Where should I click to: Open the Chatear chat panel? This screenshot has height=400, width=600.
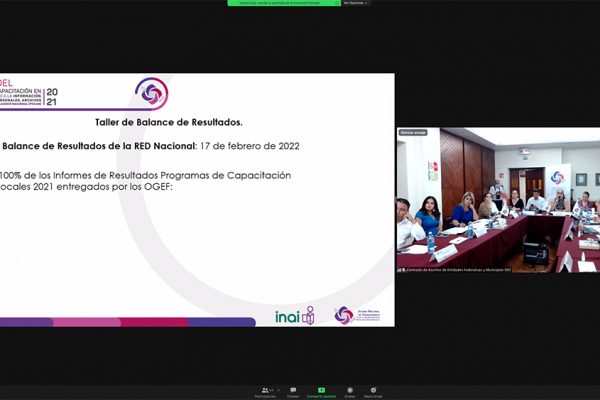pos(293,393)
